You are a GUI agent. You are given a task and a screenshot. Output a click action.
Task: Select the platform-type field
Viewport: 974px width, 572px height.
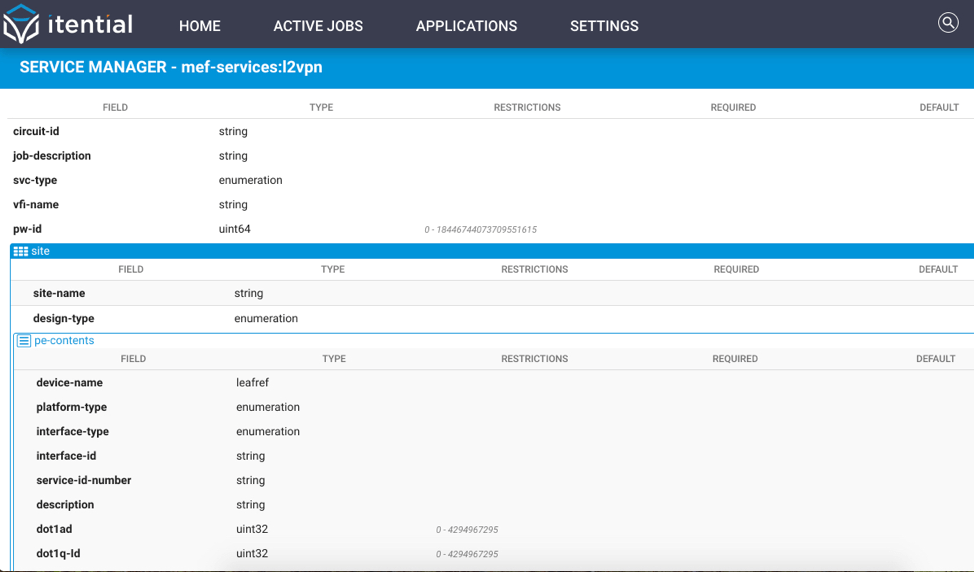point(71,407)
